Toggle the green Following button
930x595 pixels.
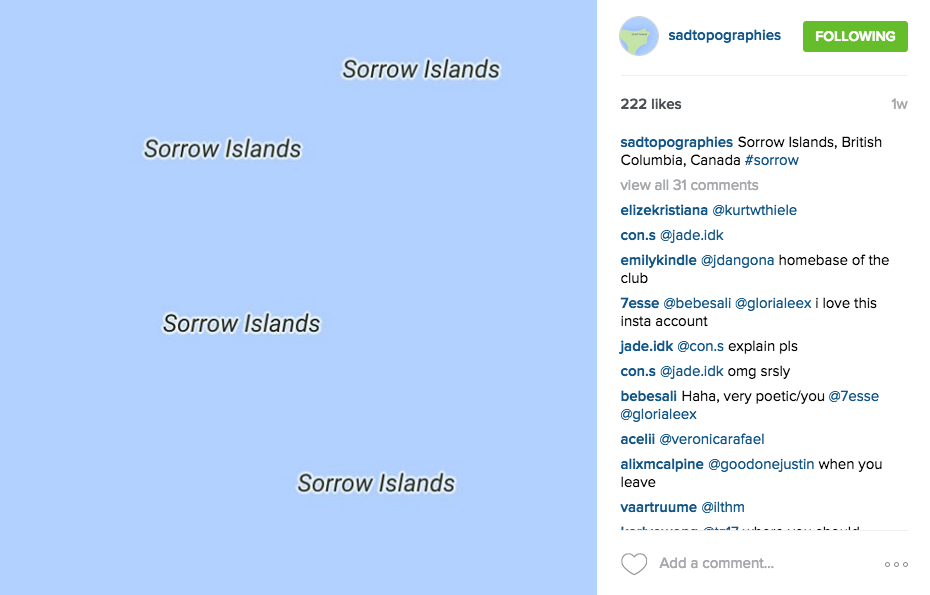[855, 36]
